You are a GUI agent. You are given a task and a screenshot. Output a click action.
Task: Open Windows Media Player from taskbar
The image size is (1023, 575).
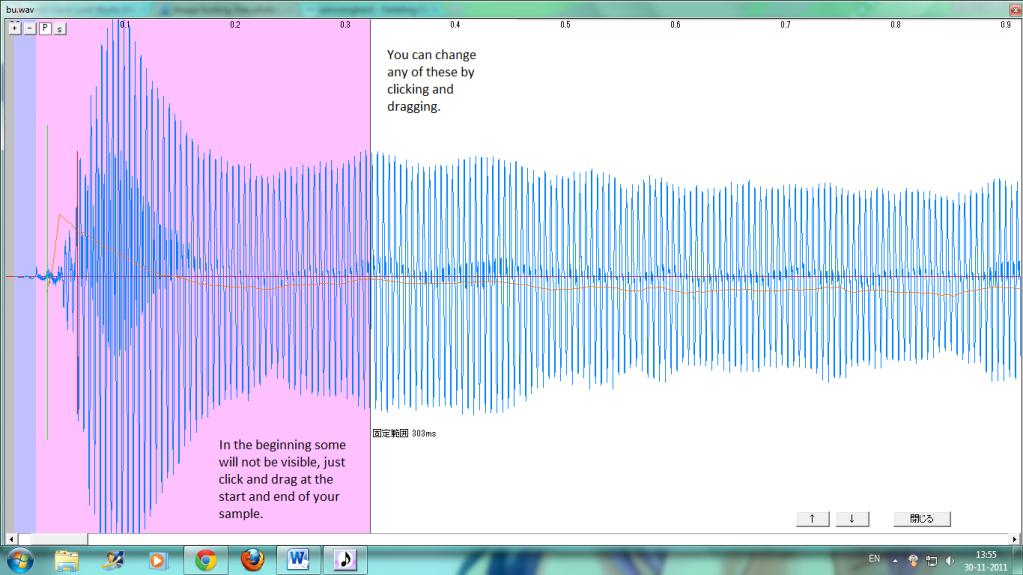157,559
